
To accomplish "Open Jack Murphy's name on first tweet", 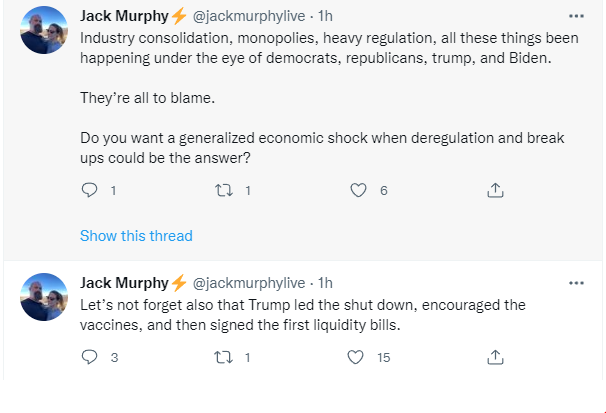I will (x=125, y=17).
